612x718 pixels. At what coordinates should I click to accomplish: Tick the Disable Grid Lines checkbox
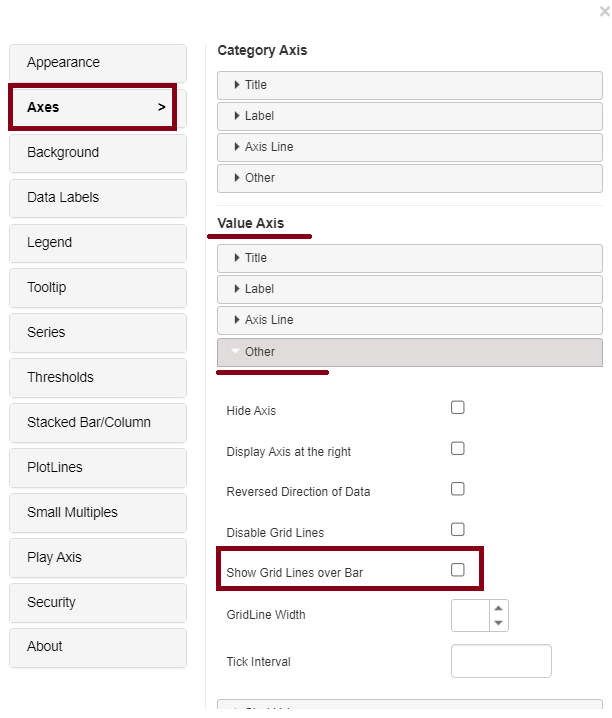point(458,530)
